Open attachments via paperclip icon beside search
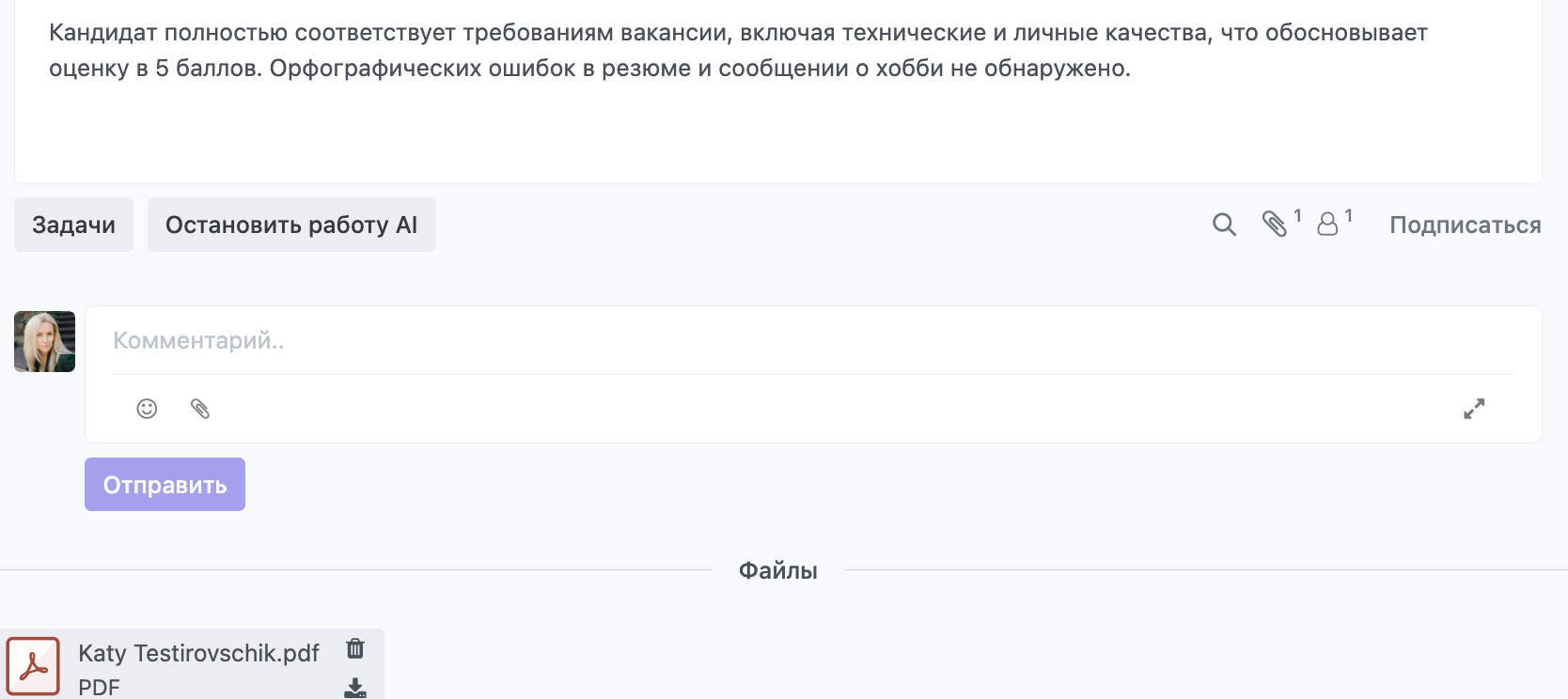 1275,224
